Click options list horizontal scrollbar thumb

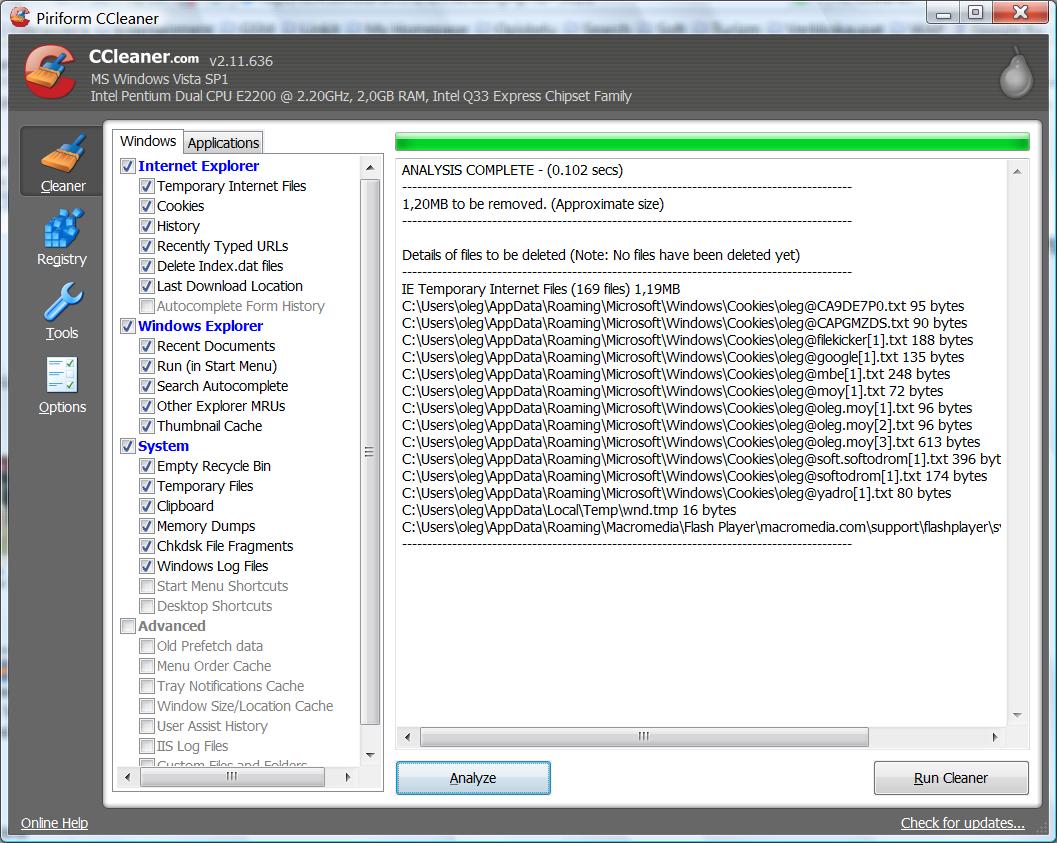click(232, 776)
